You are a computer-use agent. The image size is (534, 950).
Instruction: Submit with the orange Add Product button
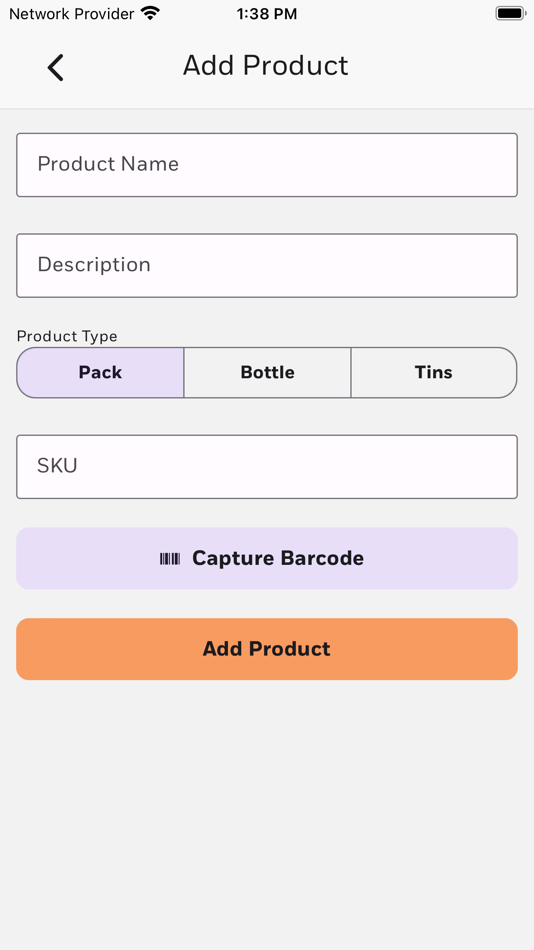point(267,649)
